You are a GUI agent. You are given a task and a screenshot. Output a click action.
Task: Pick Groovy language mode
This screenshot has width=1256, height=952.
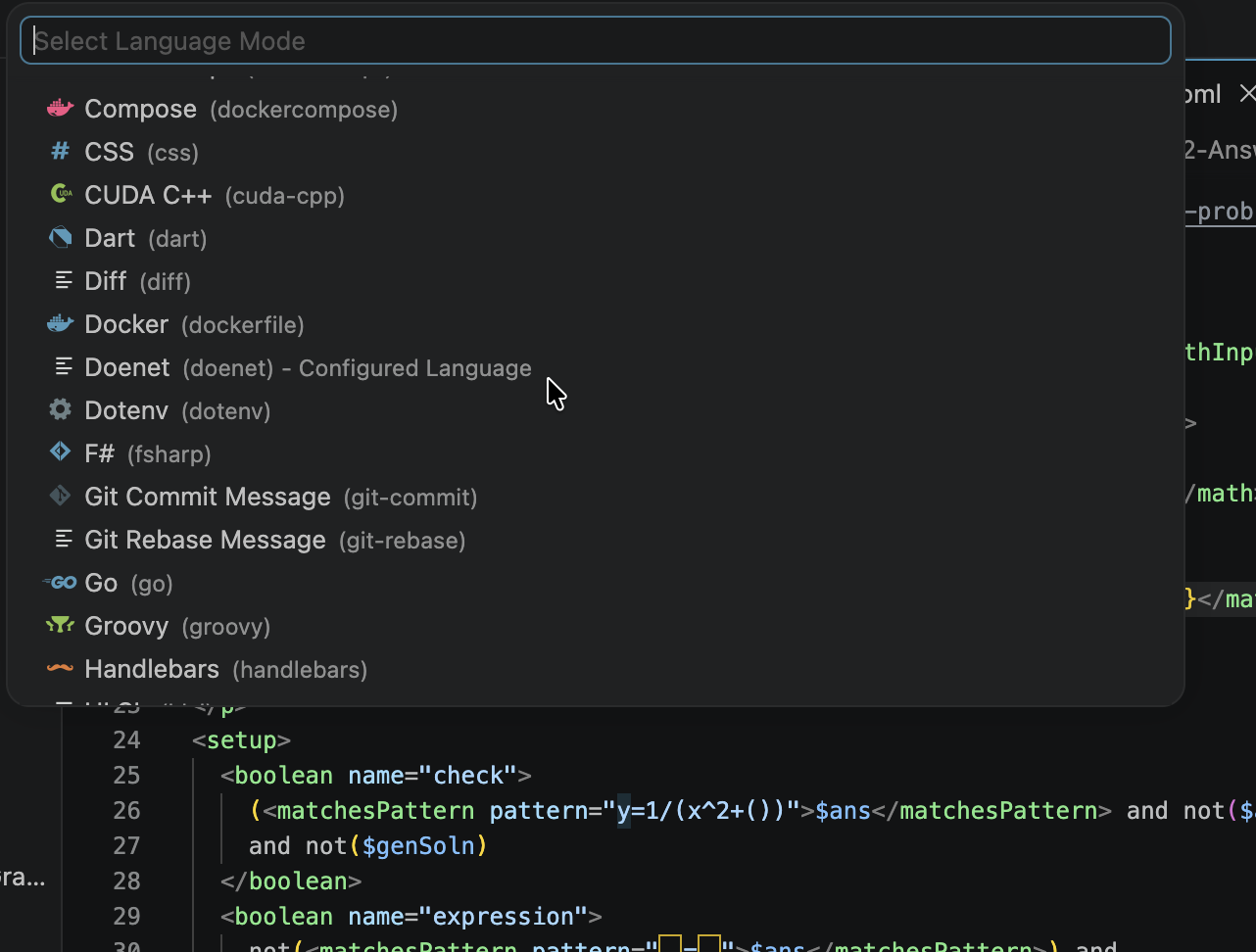click(x=595, y=626)
